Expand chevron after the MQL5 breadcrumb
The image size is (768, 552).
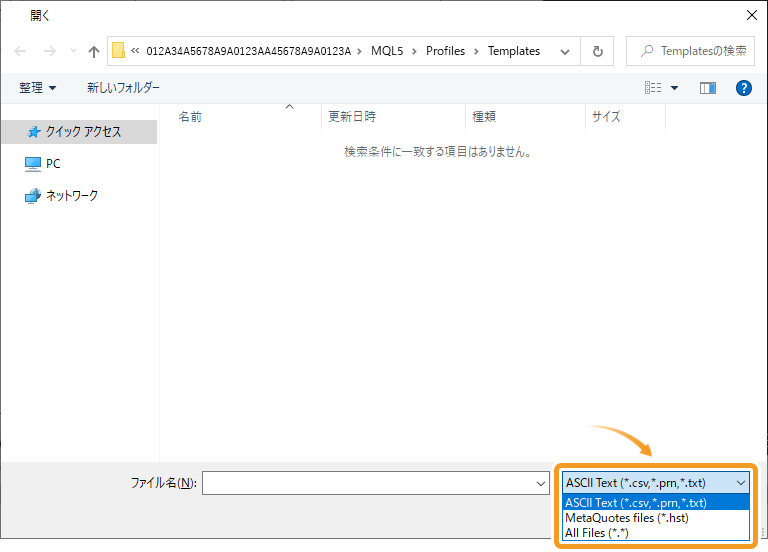pos(414,51)
